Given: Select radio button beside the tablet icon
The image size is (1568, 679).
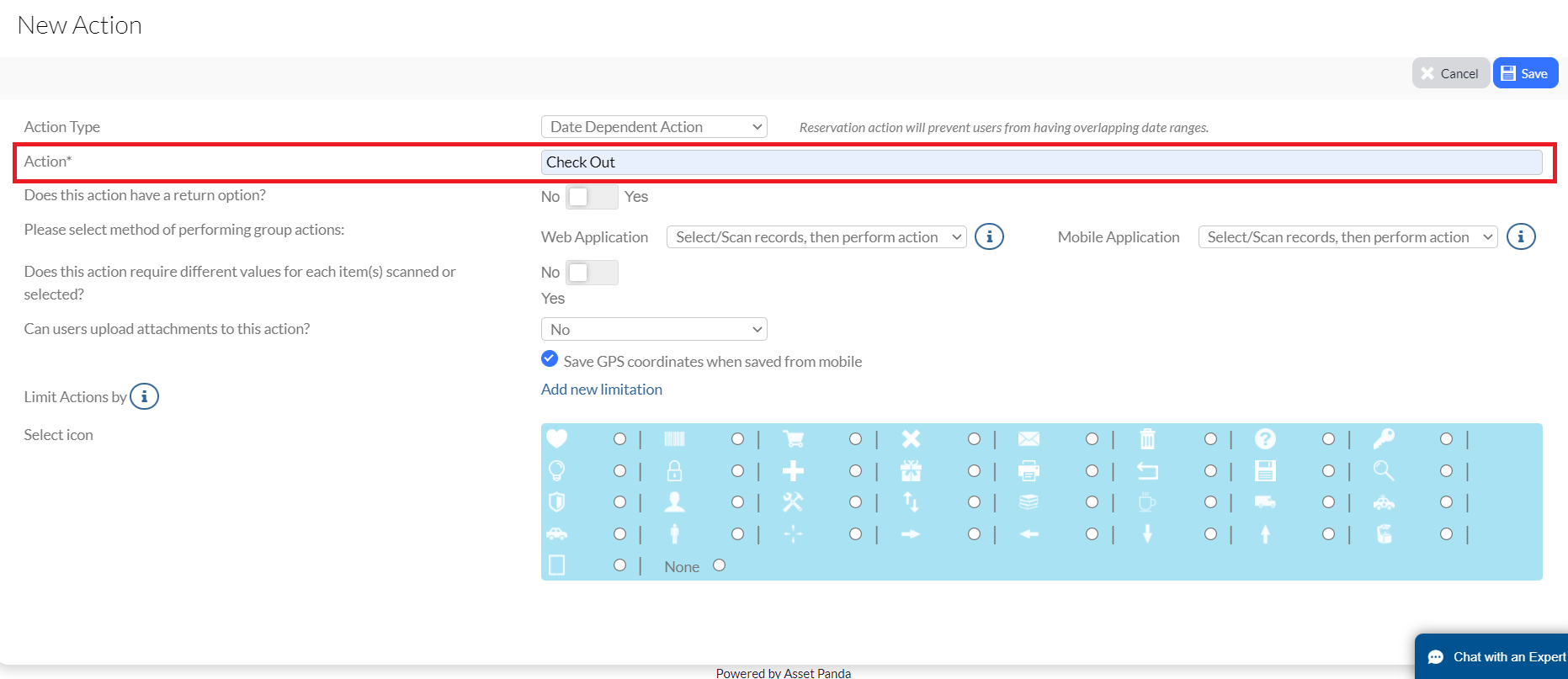Looking at the screenshot, I should coord(619,565).
